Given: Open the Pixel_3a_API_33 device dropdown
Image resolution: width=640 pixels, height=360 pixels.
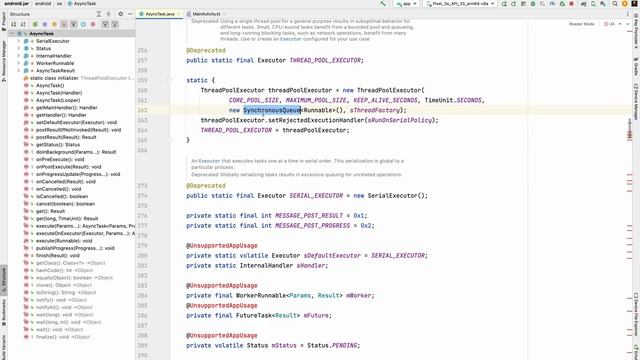Looking at the screenshot, I should coord(460,4).
